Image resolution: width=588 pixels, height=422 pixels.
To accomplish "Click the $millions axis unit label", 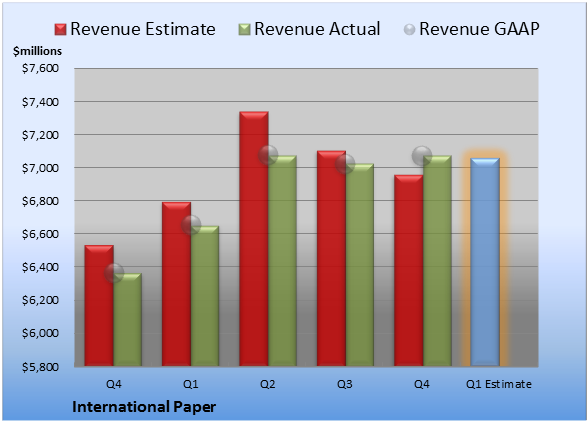I will tap(38, 51).
